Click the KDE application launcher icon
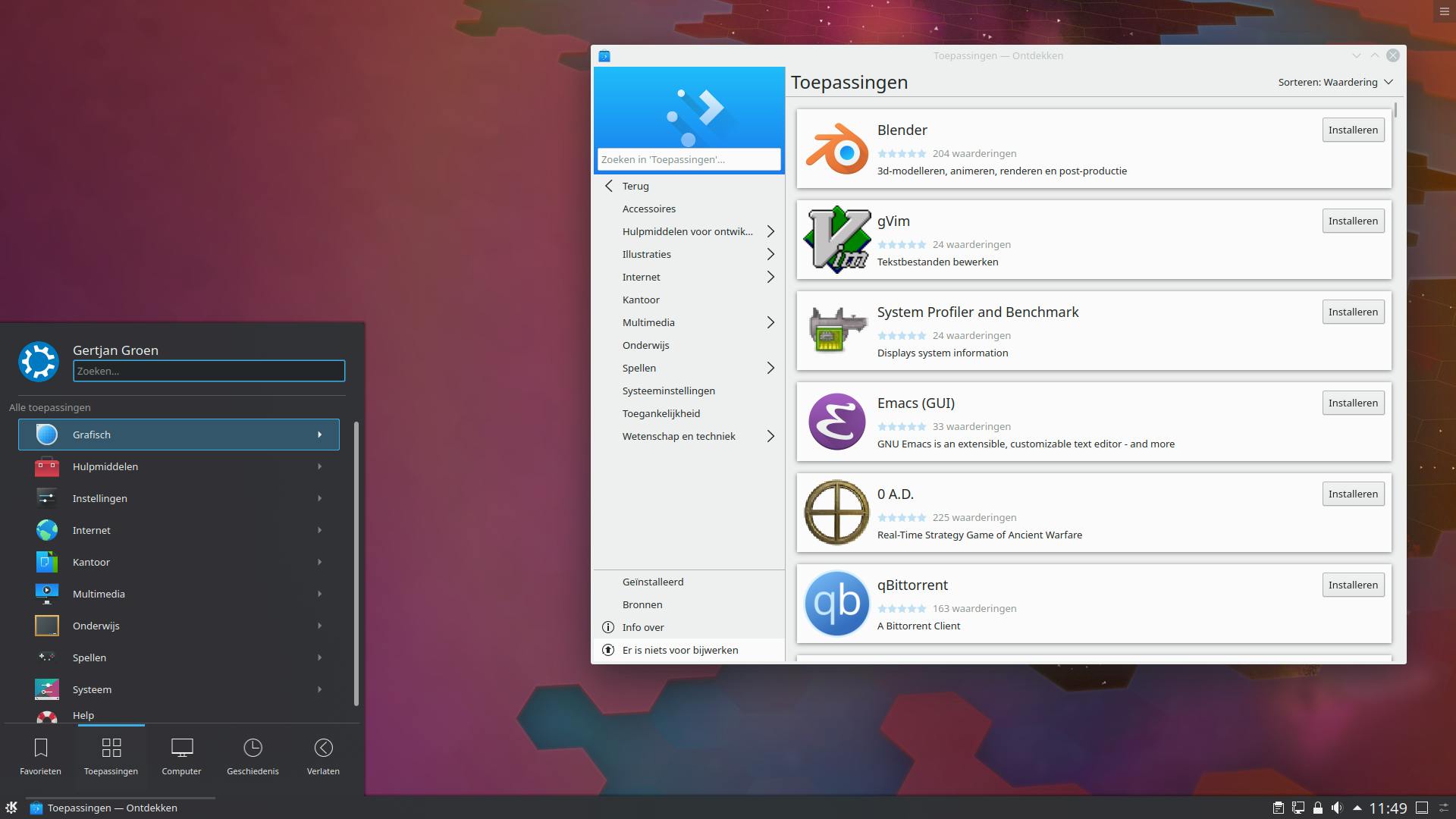Viewport: 1456px width, 819px height. coord(11,808)
